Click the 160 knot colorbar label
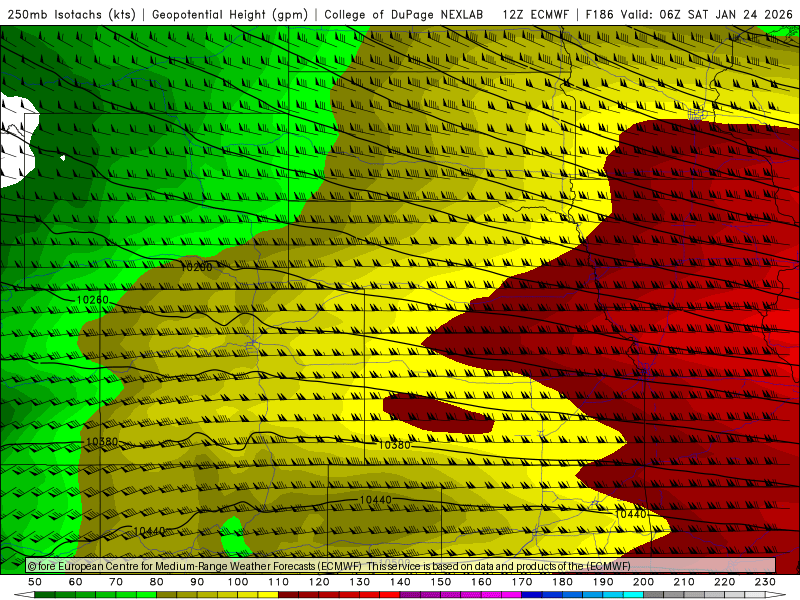The width and height of the screenshot is (800, 600). coord(481,582)
